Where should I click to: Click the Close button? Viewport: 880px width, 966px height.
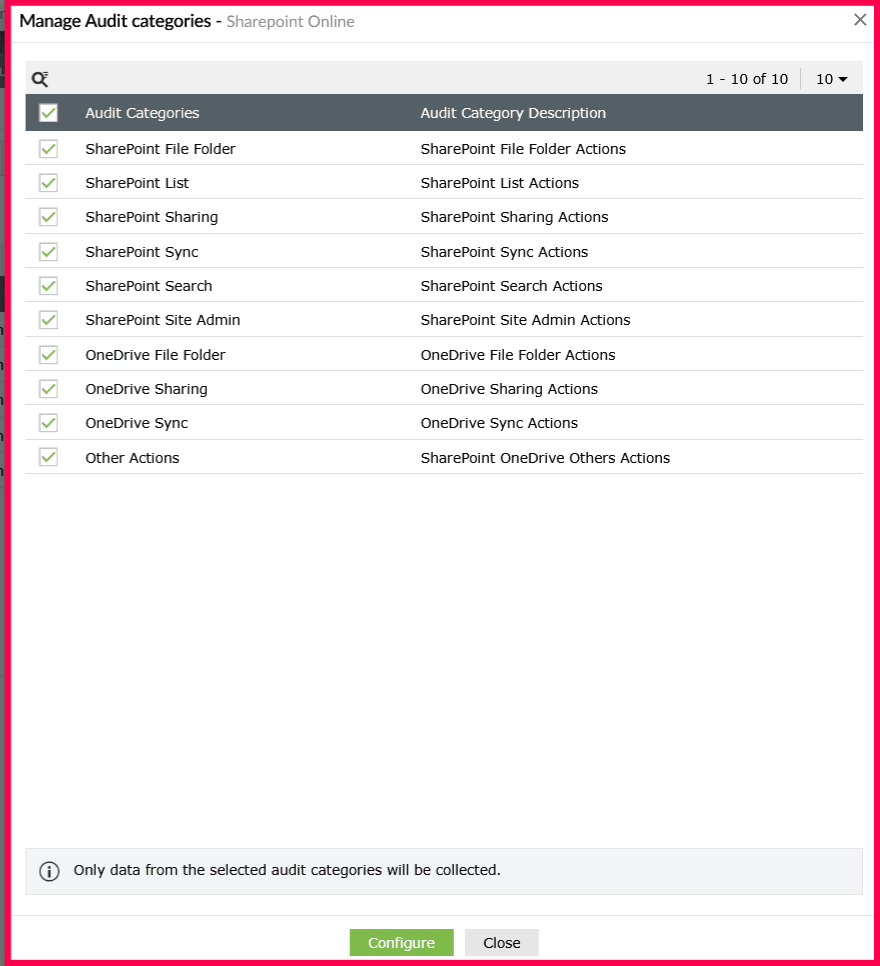pyautogui.click(x=502, y=943)
